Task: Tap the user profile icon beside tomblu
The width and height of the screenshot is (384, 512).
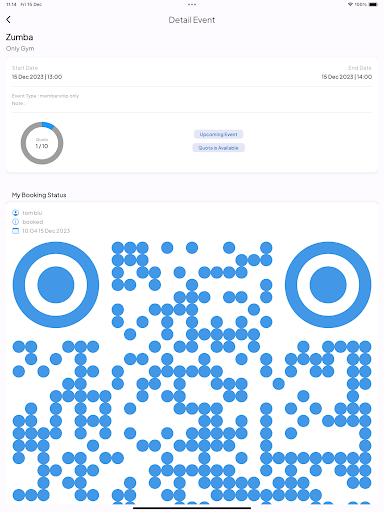Action: [x=15, y=213]
